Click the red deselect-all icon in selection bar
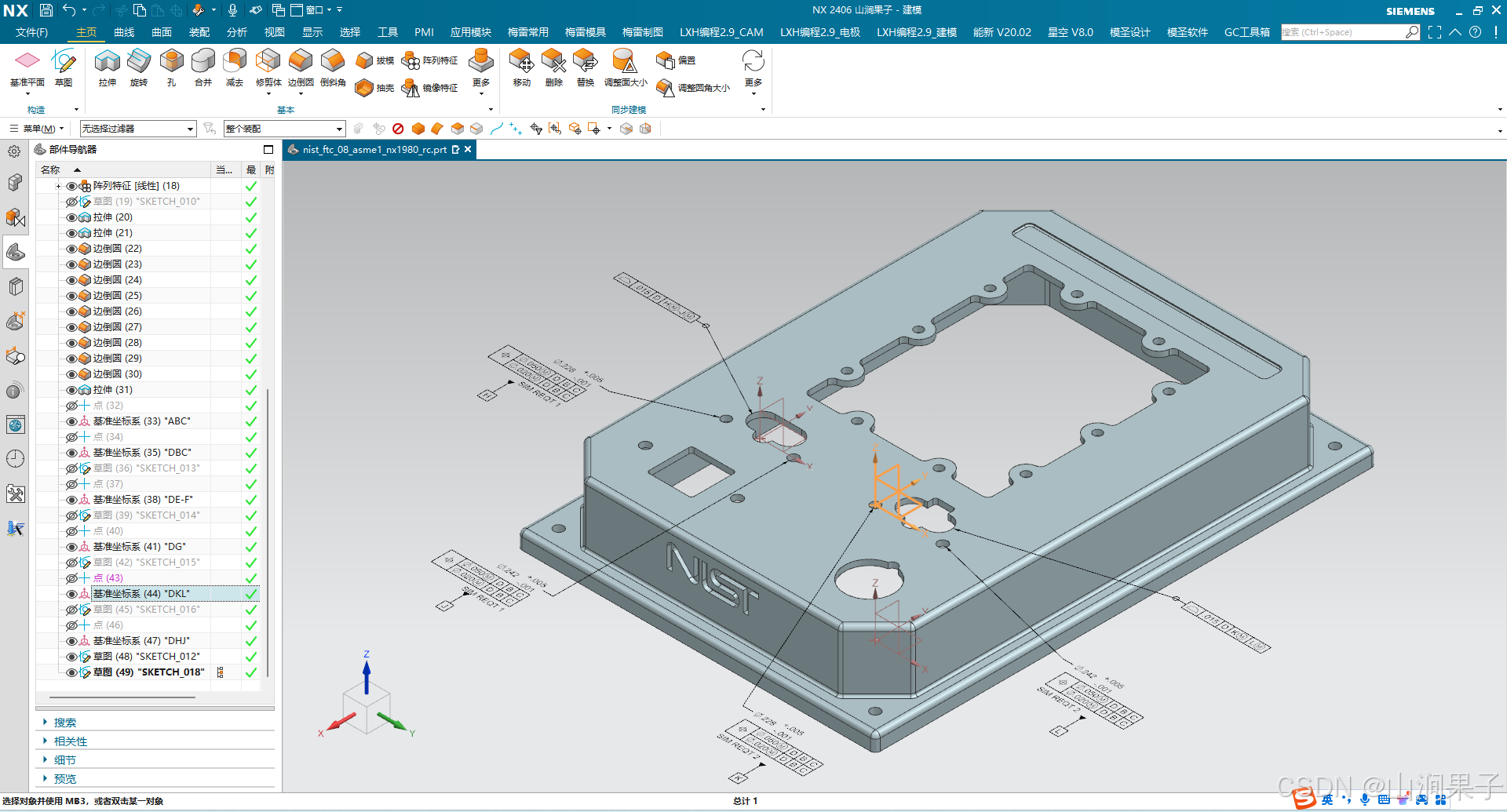1507x812 pixels. coord(398,129)
